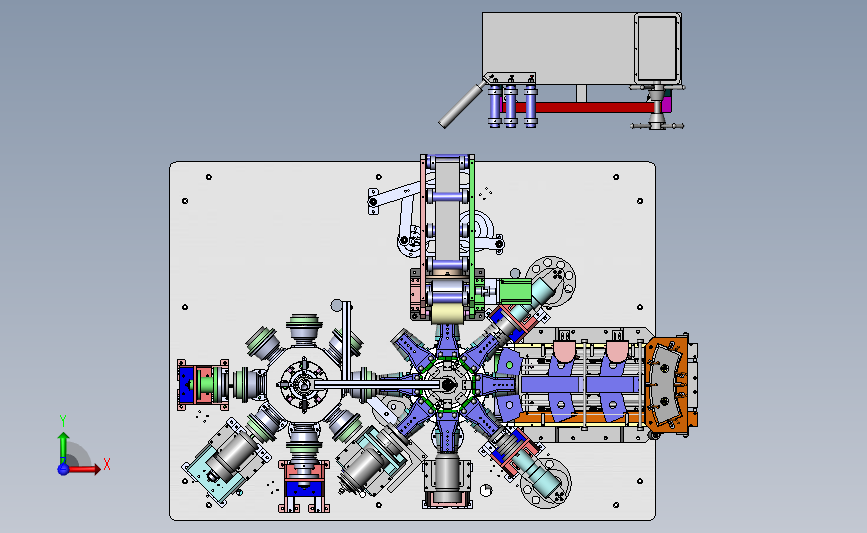Click the black center of the blue star hub
This screenshot has height=533, width=867.
pyautogui.click(x=448, y=384)
